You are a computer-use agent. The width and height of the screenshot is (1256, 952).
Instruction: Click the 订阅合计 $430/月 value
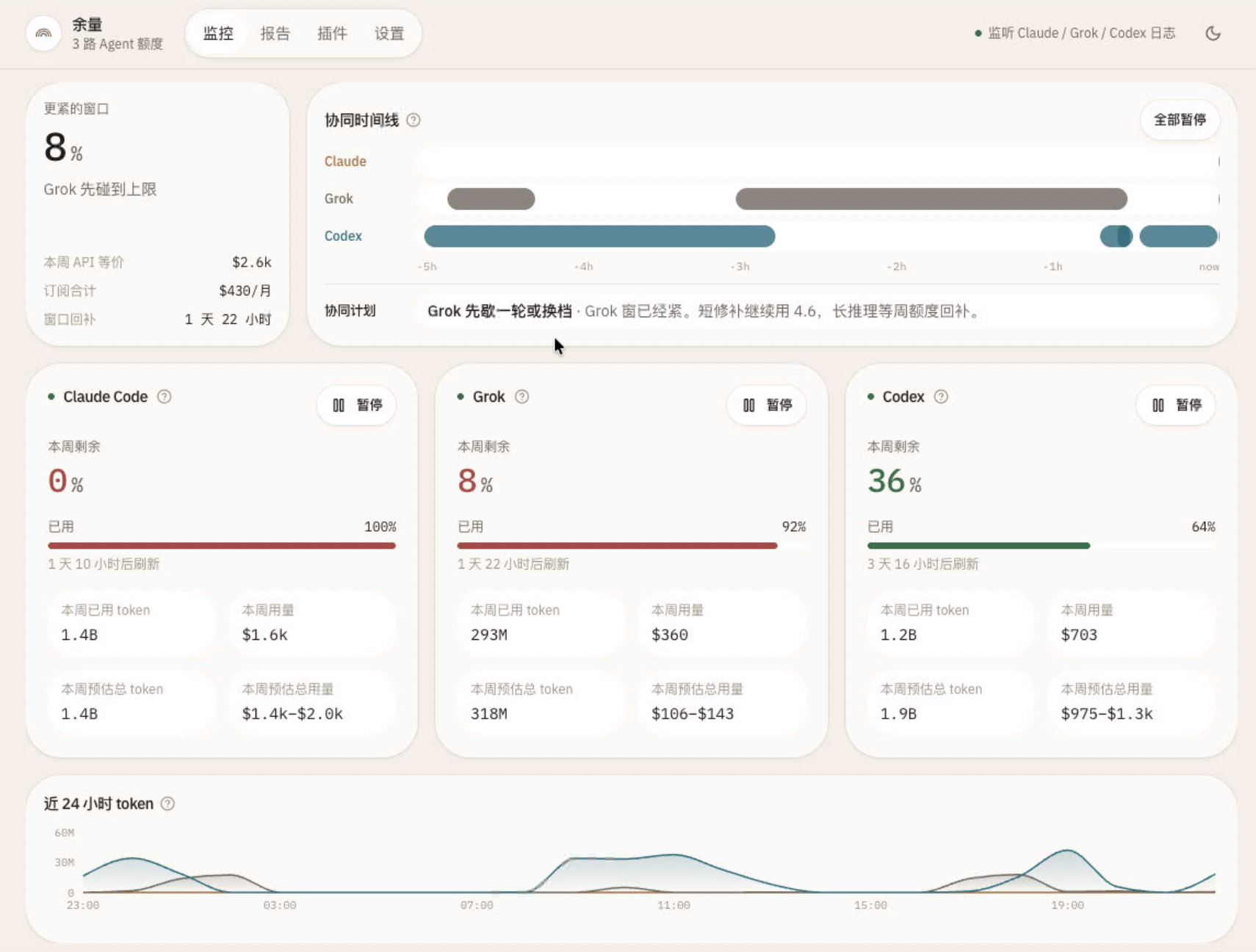245,291
